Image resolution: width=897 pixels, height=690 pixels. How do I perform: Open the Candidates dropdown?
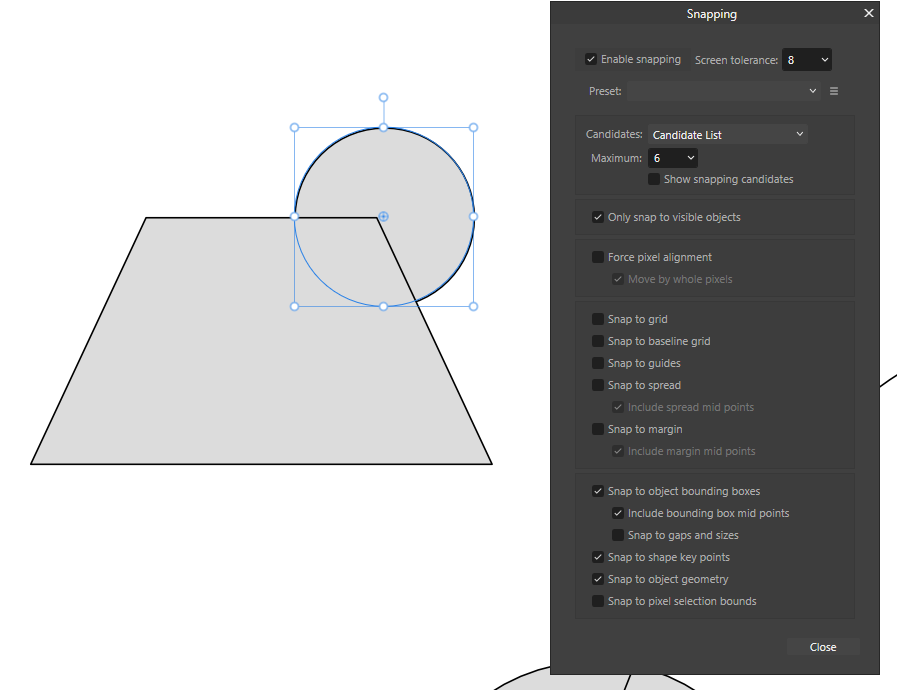click(727, 134)
